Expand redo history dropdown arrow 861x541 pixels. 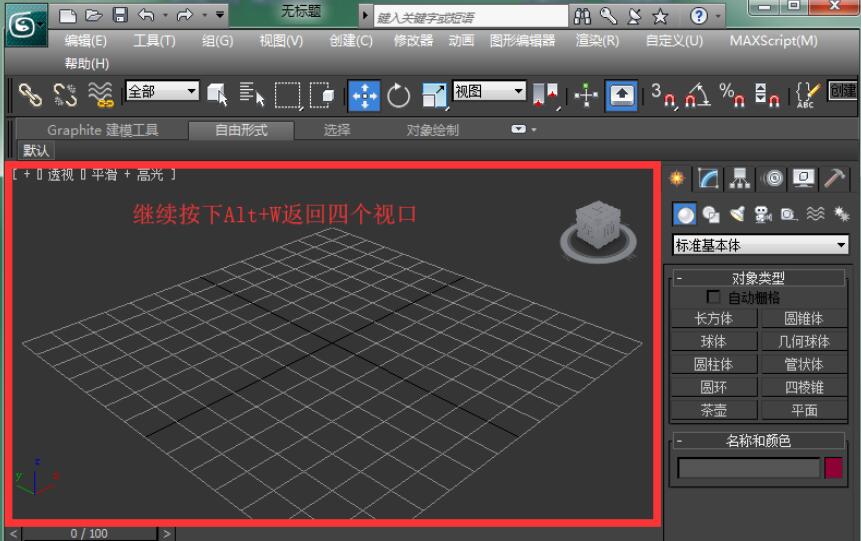204,15
